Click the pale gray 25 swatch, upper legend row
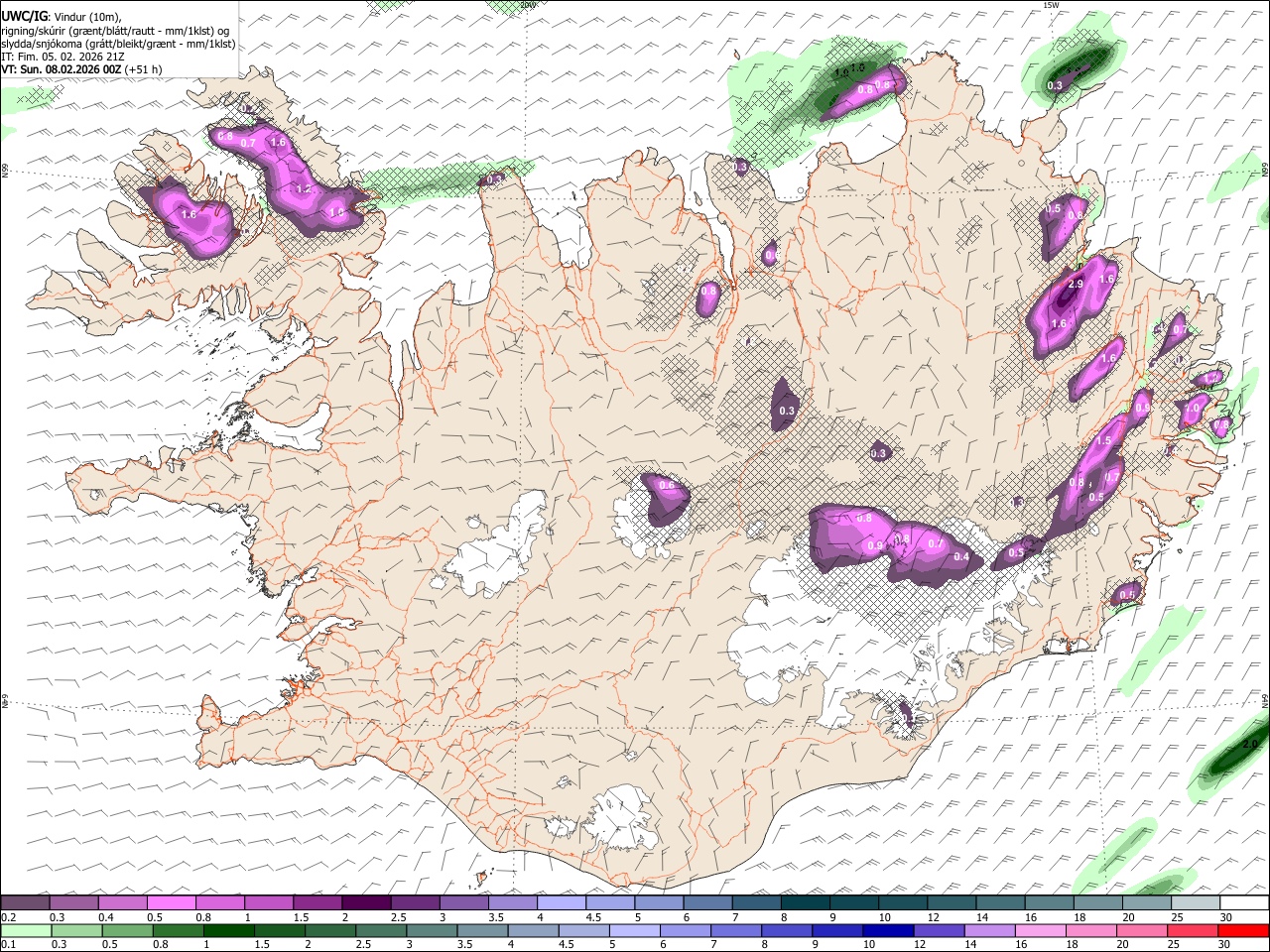1270x952 pixels. coord(1195,903)
